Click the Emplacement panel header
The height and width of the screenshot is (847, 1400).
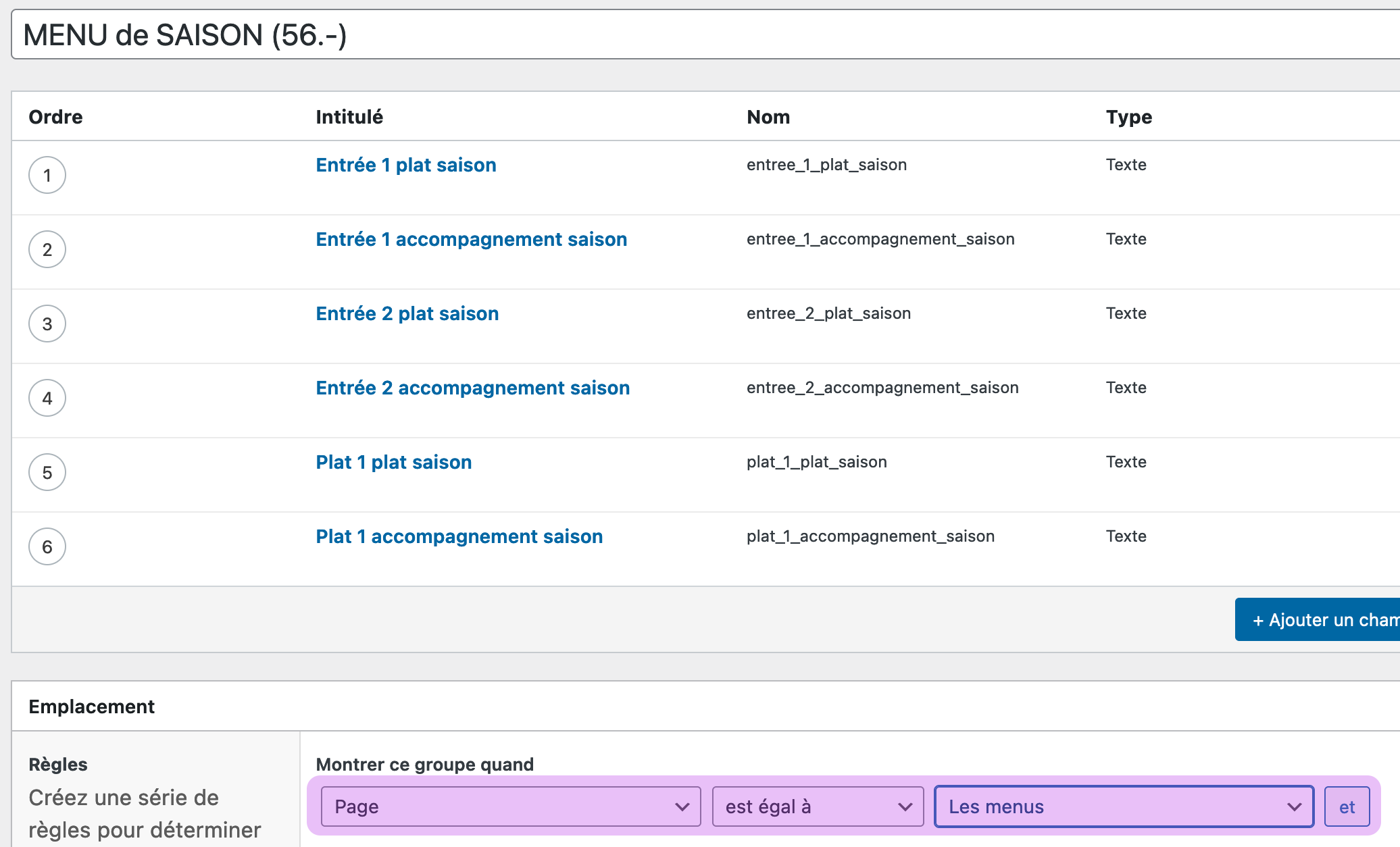[x=92, y=707]
